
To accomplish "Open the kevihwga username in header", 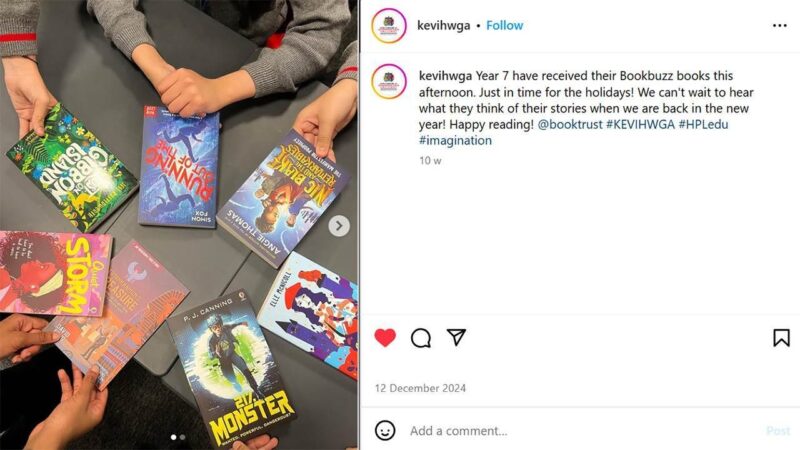I will [x=443, y=26].
